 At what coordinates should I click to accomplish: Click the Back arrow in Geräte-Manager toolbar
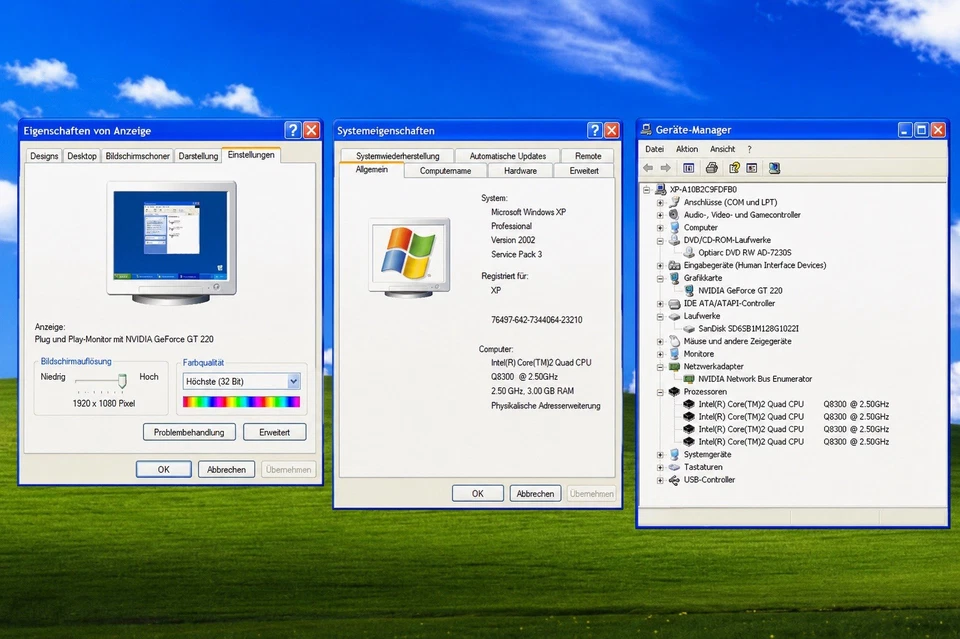pos(648,168)
